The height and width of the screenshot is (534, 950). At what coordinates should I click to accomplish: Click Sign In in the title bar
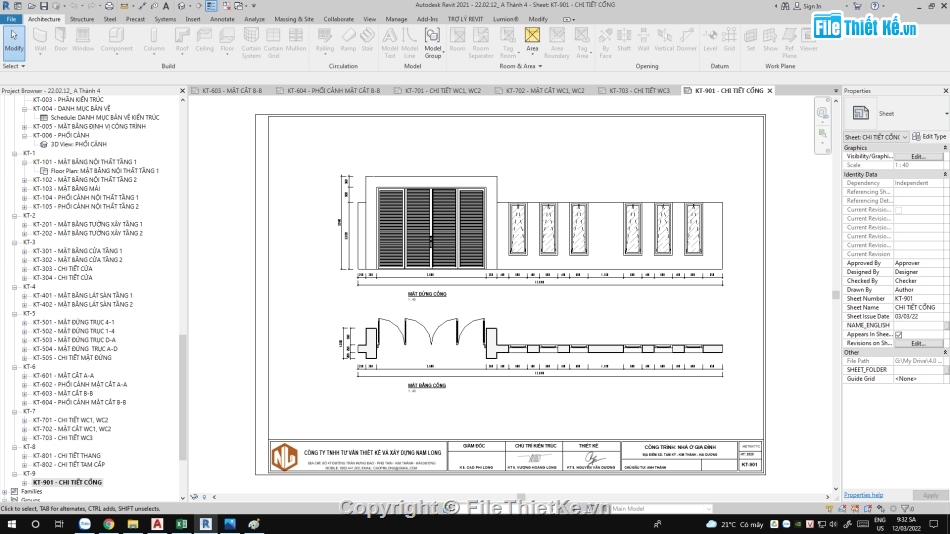click(x=807, y=6)
